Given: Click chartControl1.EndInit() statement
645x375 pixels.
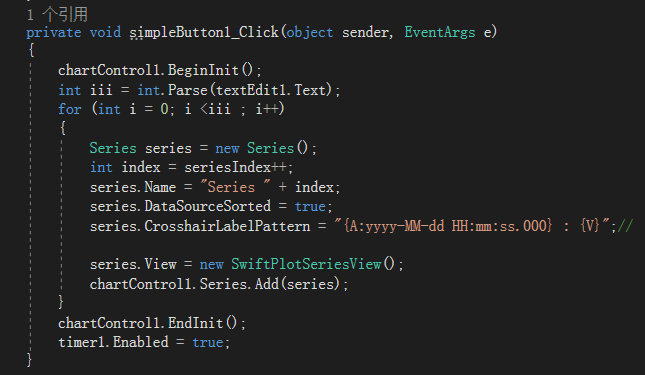Looking at the screenshot, I should [152, 323].
